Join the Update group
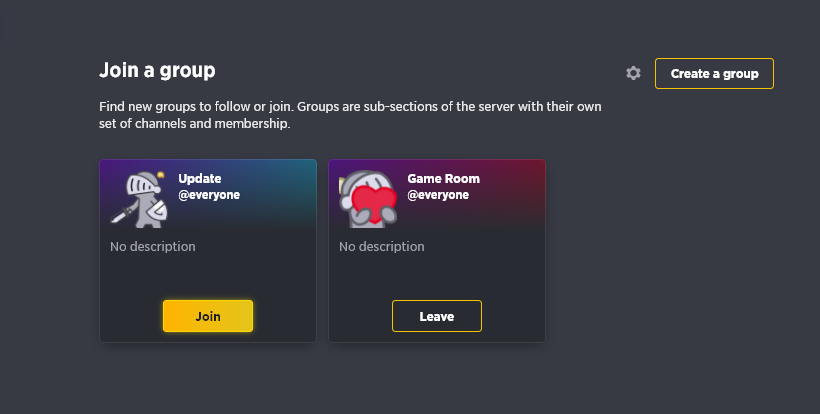This screenshot has width=820, height=414. [208, 316]
